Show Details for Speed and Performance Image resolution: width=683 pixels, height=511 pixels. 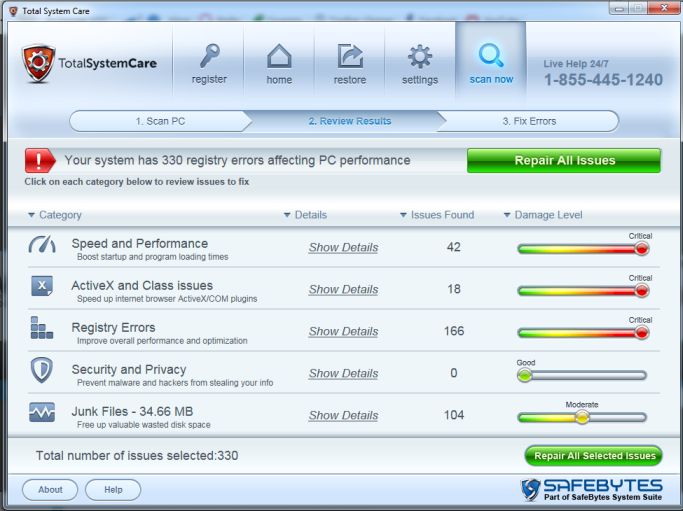pyautogui.click(x=343, y=247)
